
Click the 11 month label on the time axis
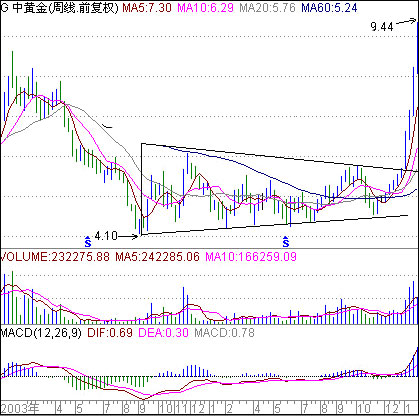tap(182, 408)
